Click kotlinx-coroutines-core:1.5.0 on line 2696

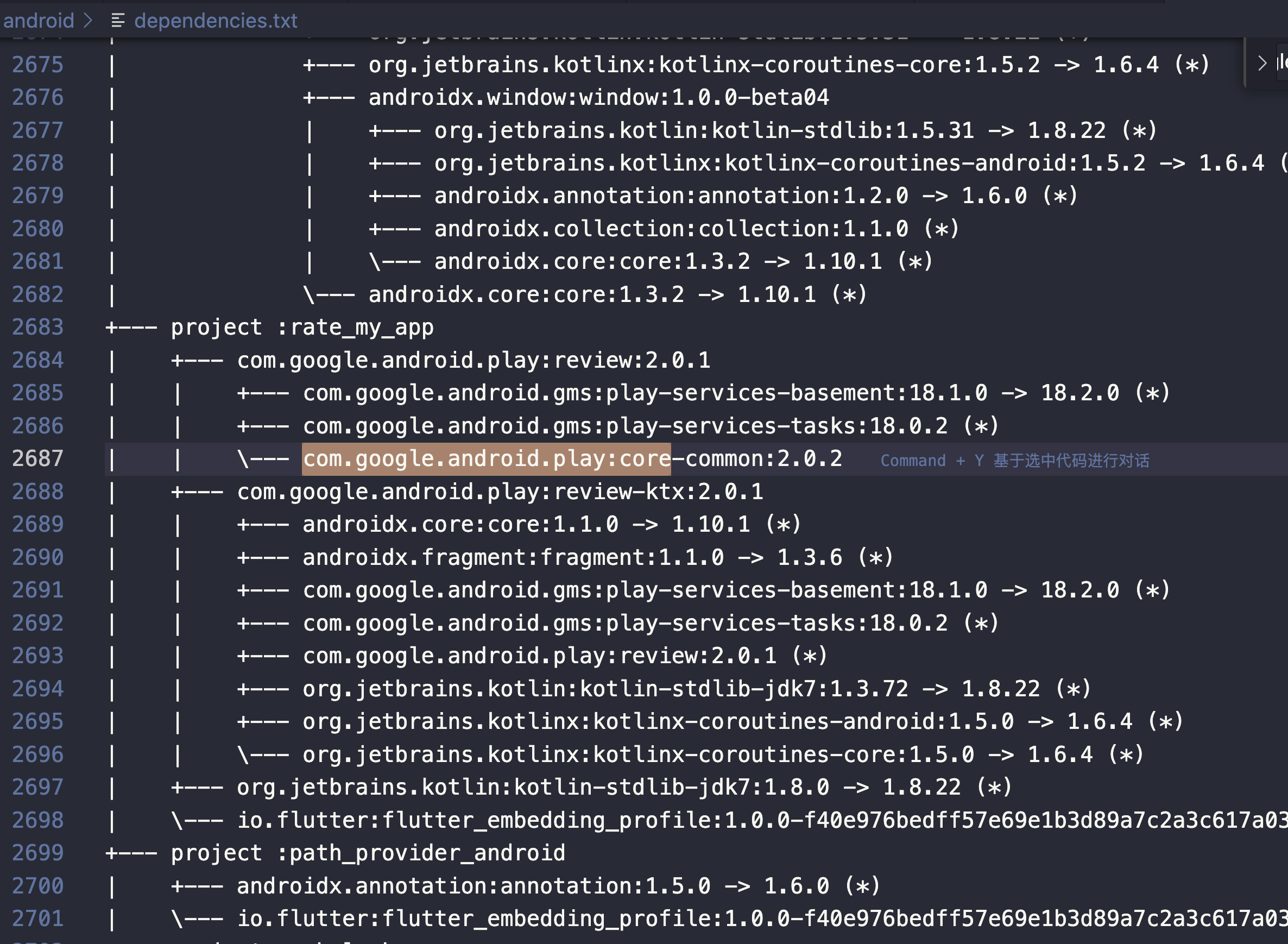point(723,755)
